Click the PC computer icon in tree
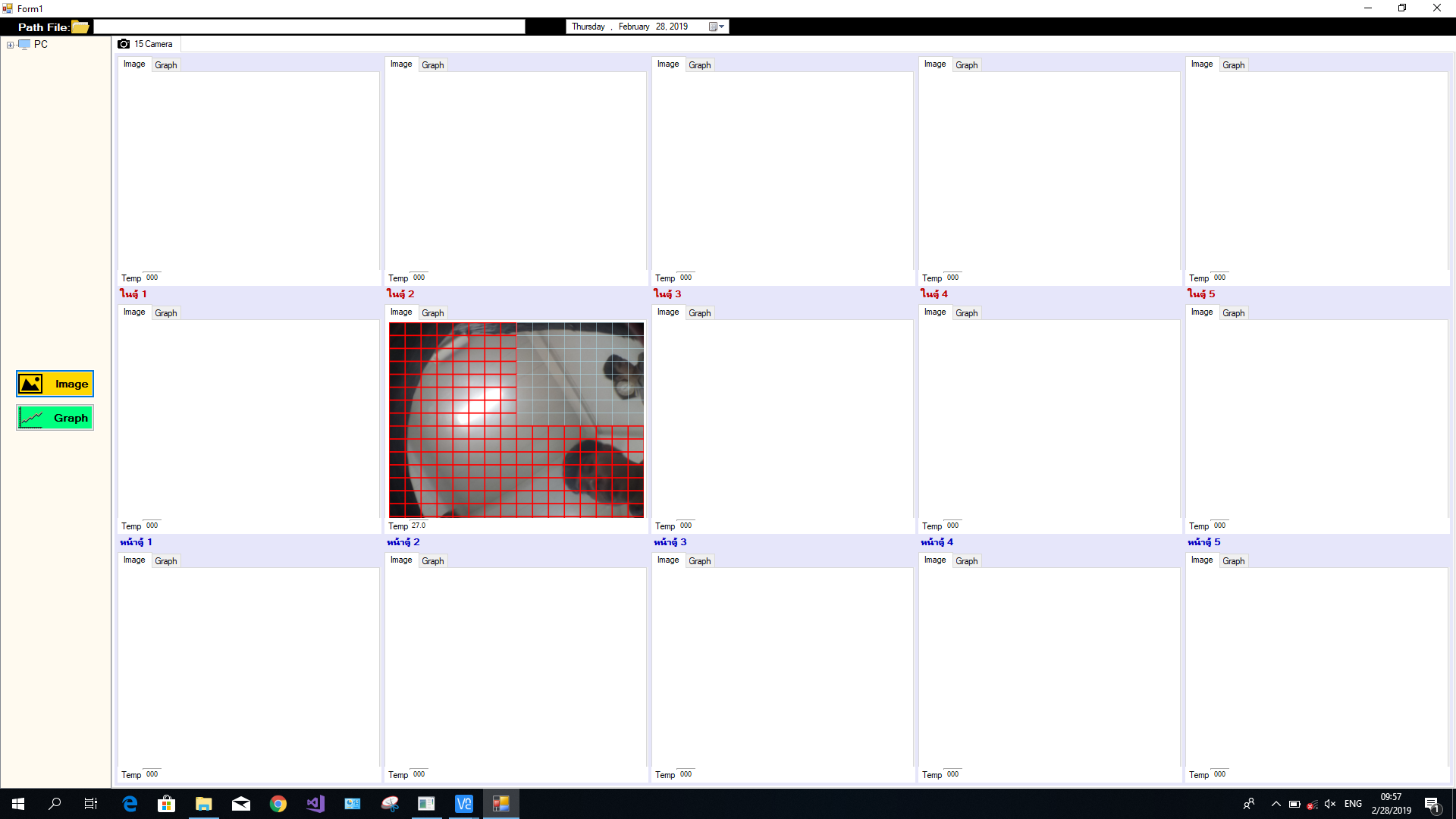1456x819 pixels. (24, 45)
